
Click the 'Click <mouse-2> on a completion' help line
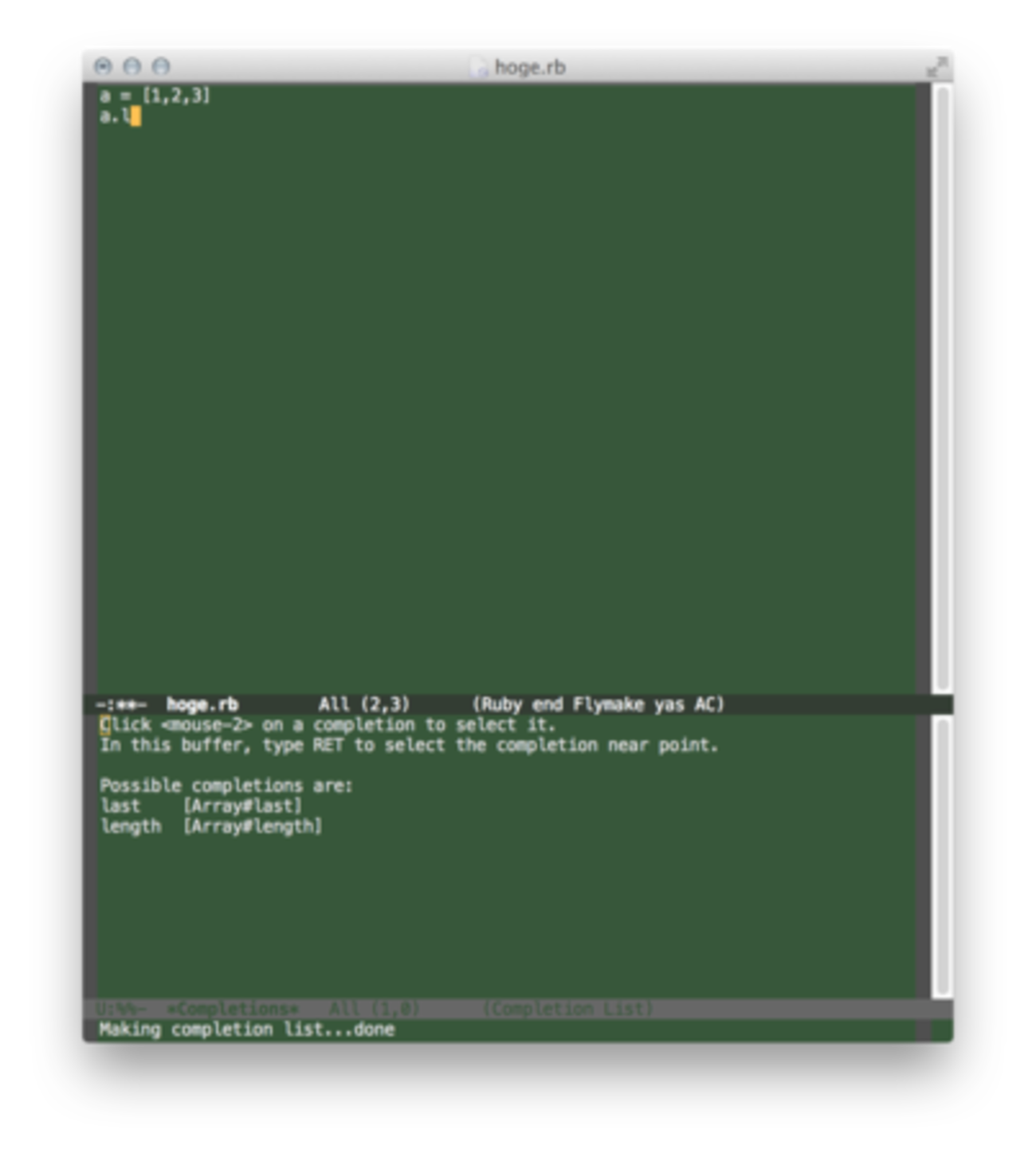pyautogui.click(x=328, y=725)
